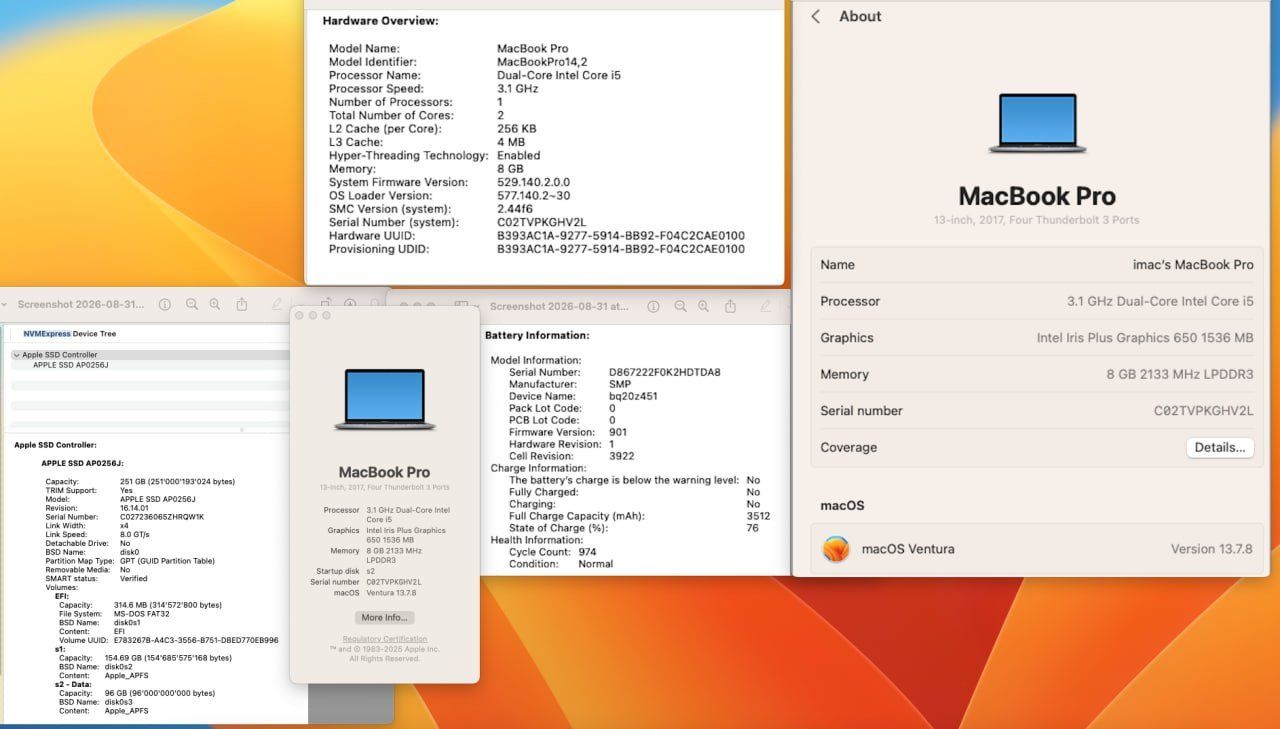
Task: Zoom out in the left Preview window
Action: pyautogui.click(x=192, y=305)
